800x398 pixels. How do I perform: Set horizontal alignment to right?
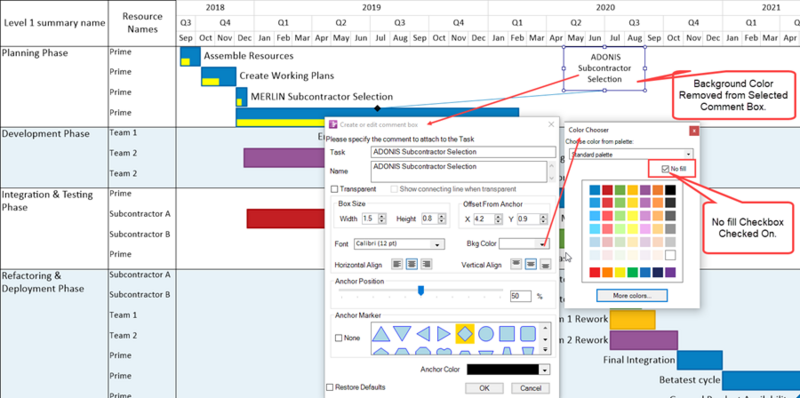tap(426, 264)
